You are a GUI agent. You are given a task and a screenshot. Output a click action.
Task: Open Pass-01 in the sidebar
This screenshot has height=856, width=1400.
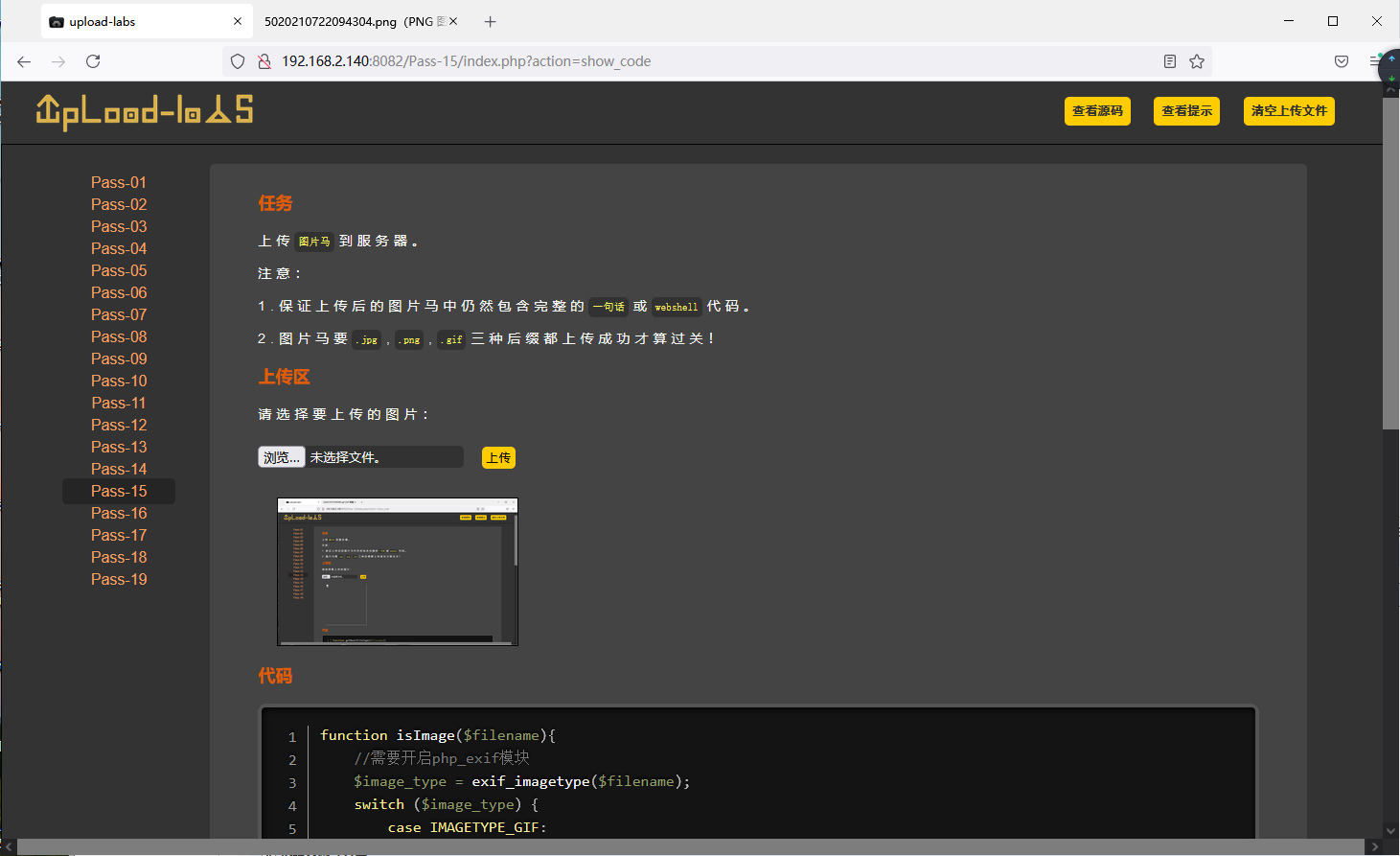119,182
